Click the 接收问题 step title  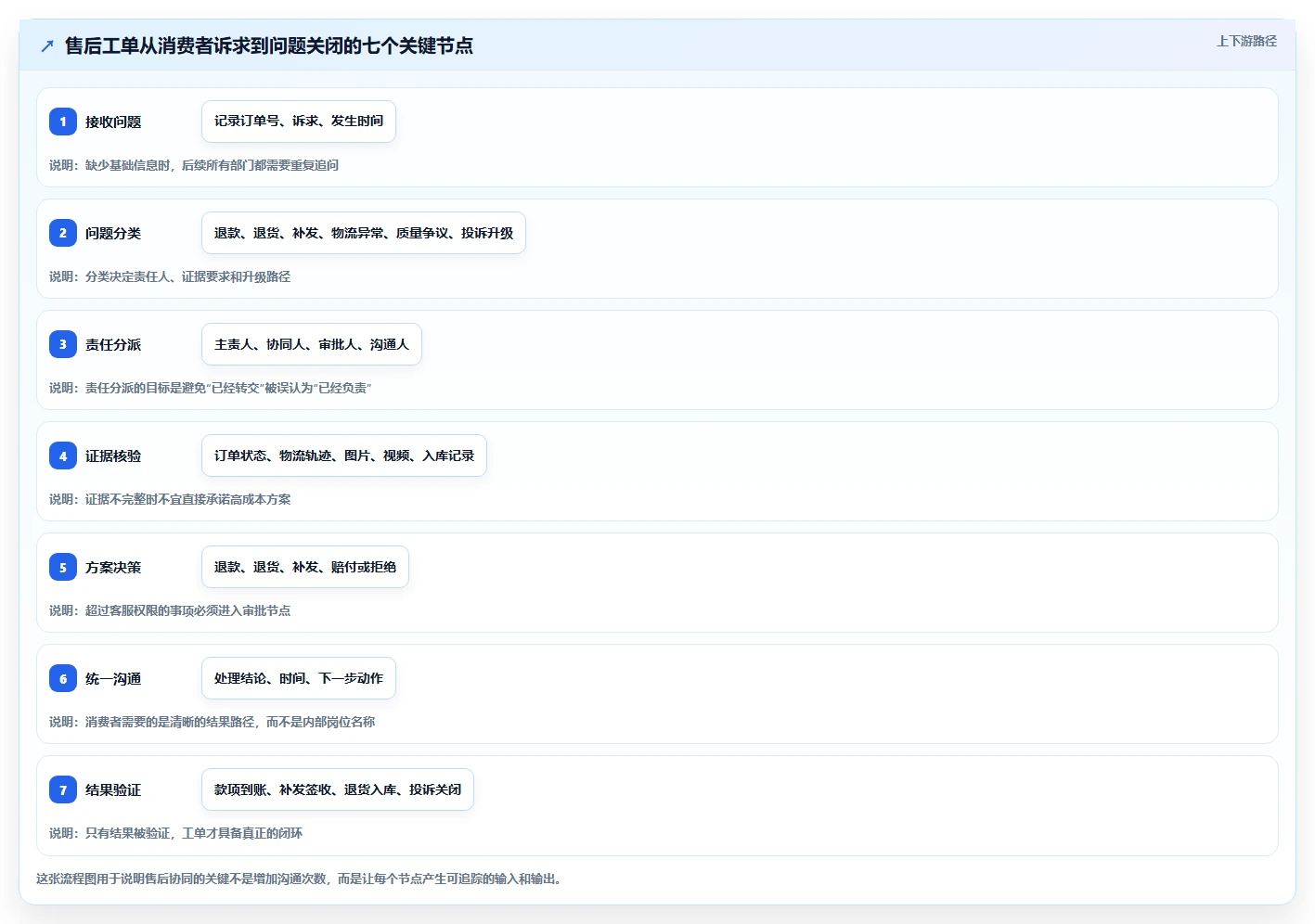(x=113, y=122)
